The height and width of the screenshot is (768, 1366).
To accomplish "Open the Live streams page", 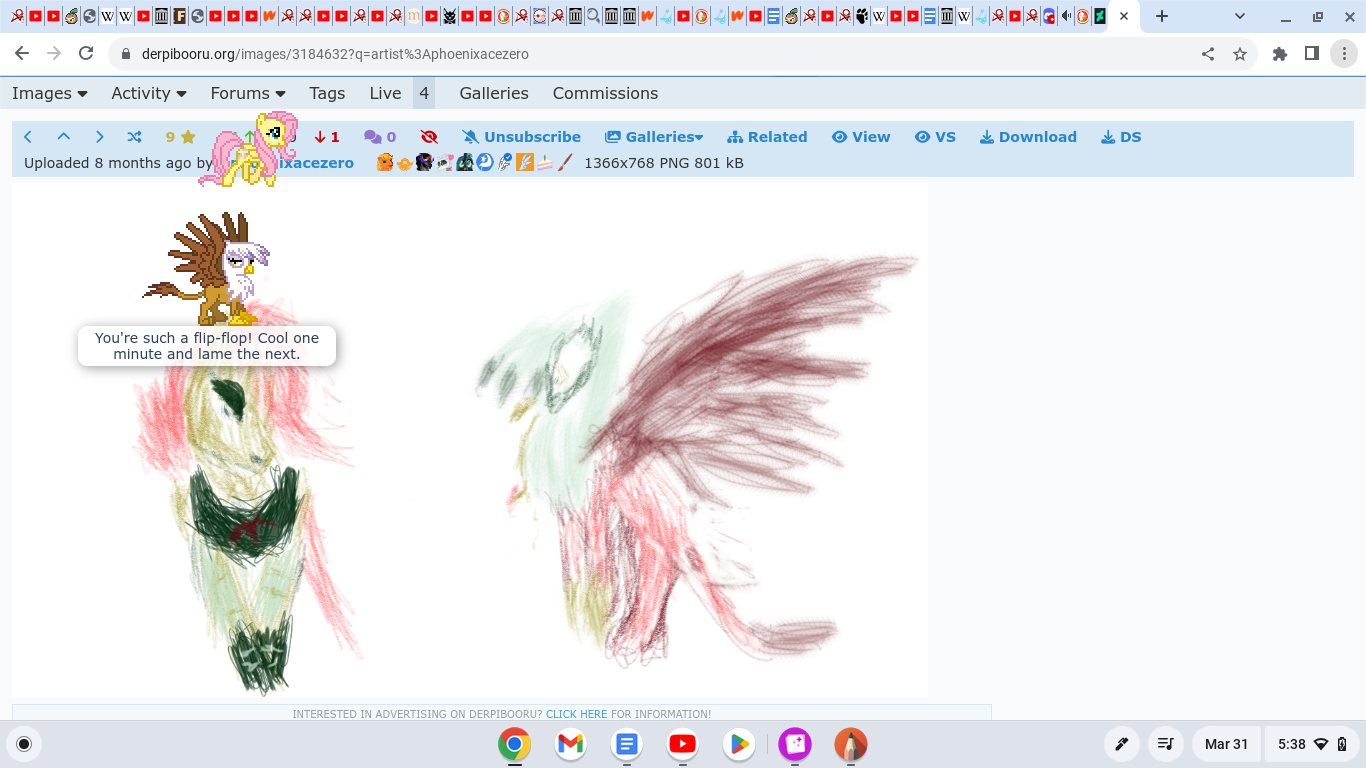I will (385, 93).
